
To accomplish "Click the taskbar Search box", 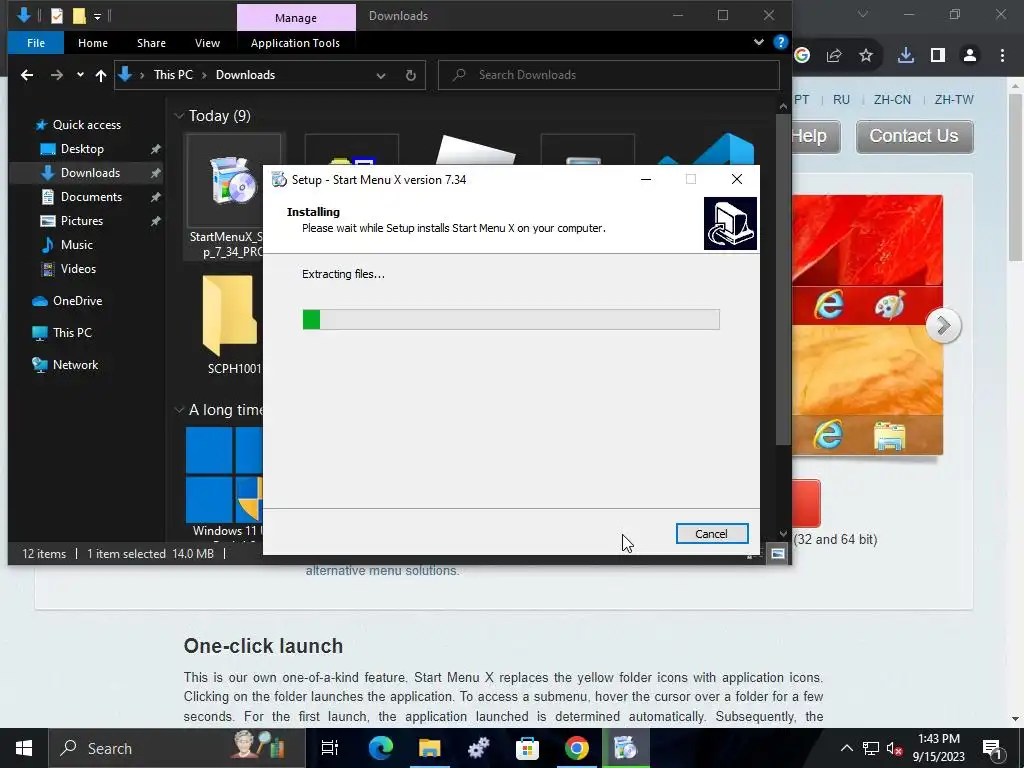I will coord(176,748).
